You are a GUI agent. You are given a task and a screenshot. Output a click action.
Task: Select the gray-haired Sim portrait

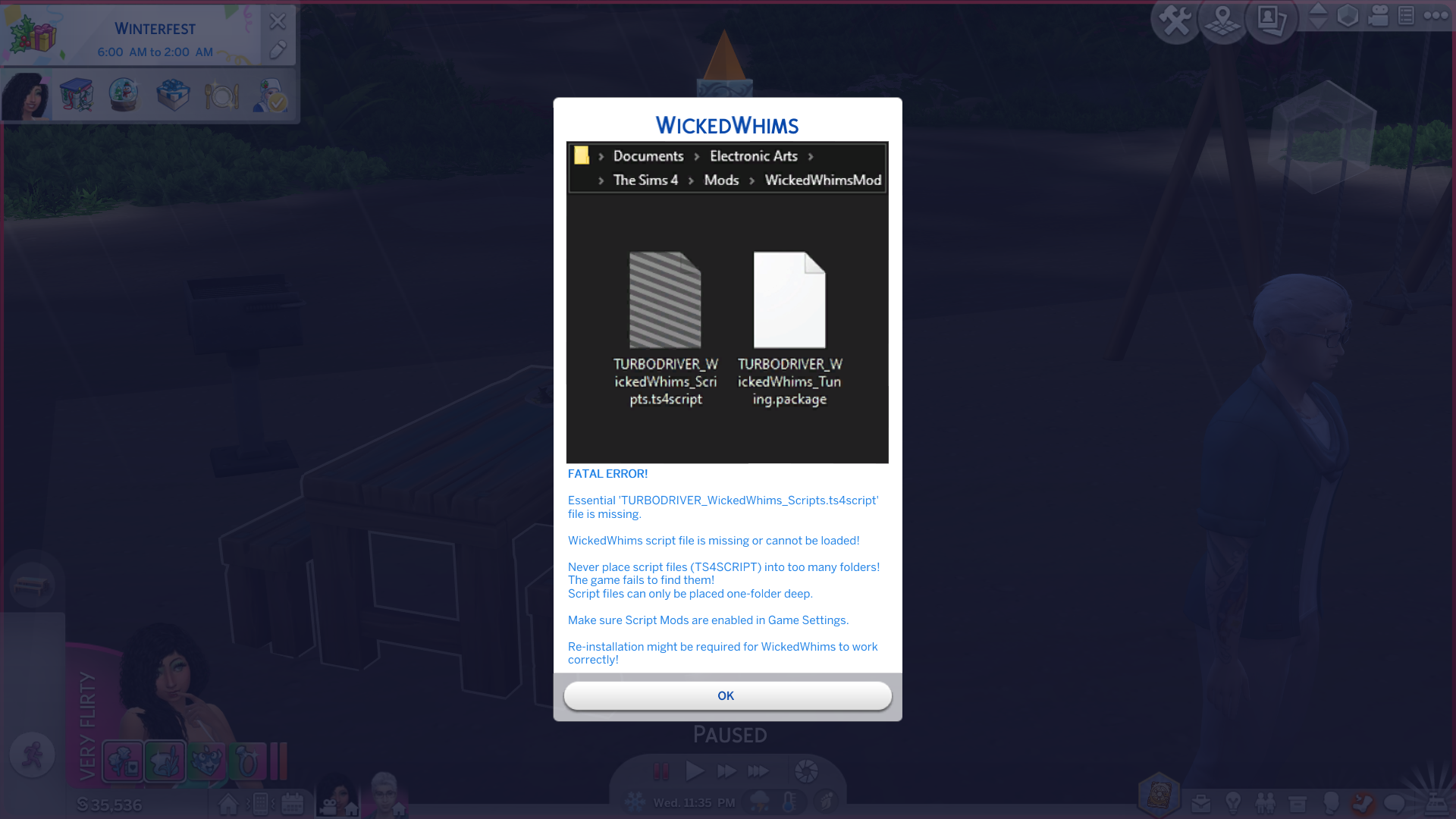[x=385, y=795]
